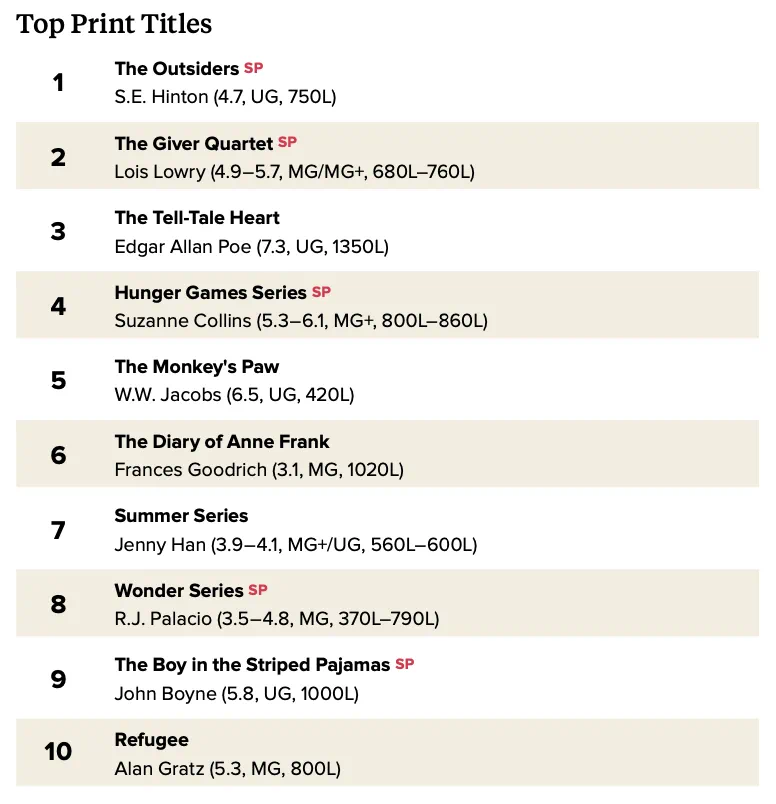Click the SP badge after The Boy in the Striped Pajamas
Screen dimensions: 776x804
coord(405,664)
